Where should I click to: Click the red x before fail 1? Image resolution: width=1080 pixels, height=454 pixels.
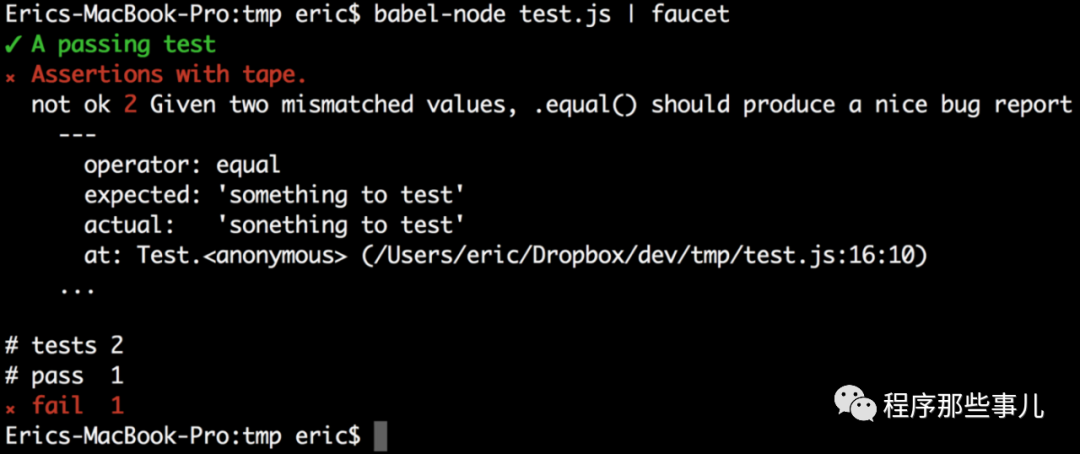(x=11, y=408)
